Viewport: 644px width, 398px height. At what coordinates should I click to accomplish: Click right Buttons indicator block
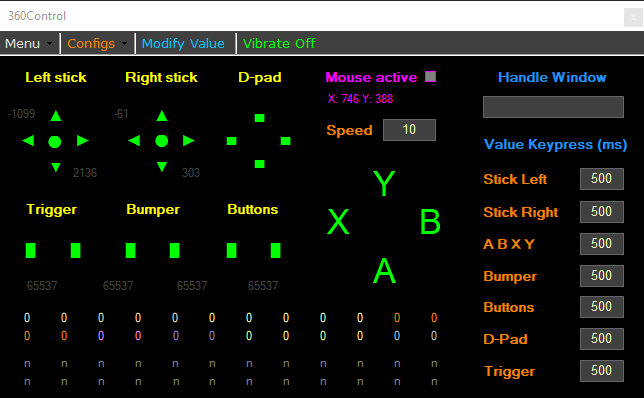coord(276,251)
